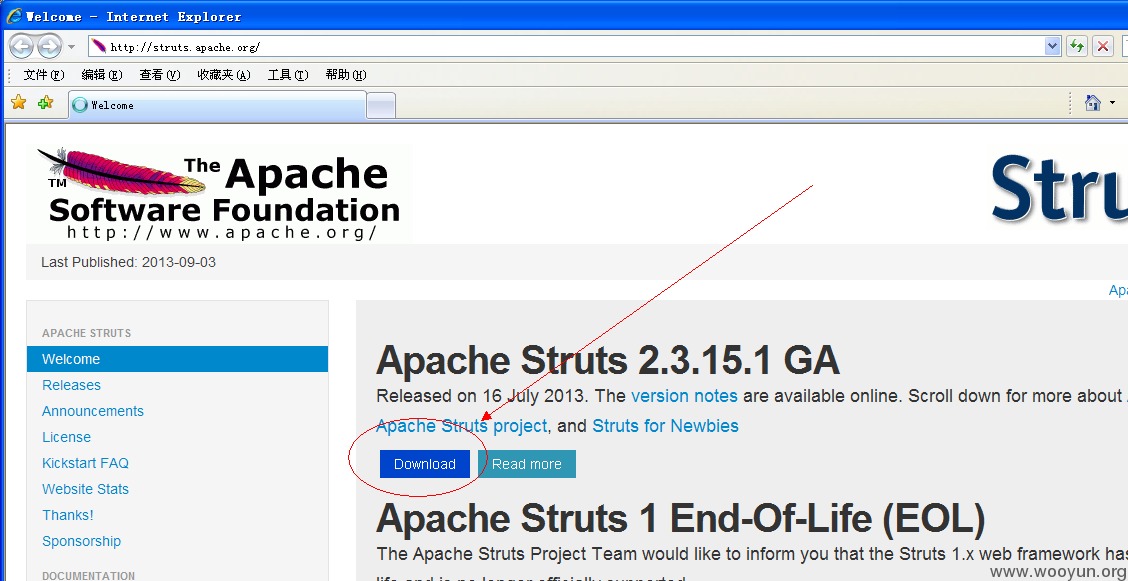Click the Last Published: 2013-09-03 text
The image size is (1128, 581).
coord(128,262)
